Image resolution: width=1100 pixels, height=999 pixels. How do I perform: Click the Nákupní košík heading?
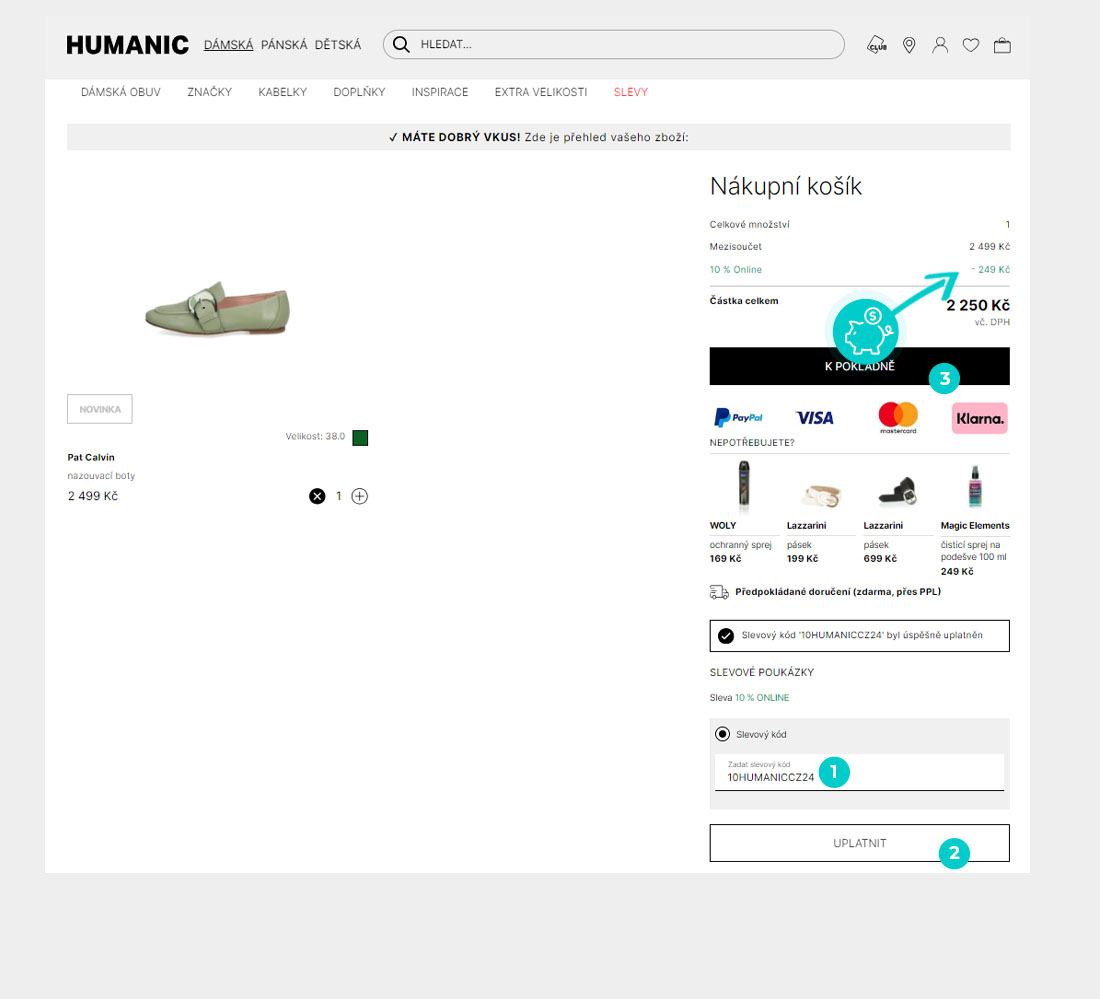point(786,187)
